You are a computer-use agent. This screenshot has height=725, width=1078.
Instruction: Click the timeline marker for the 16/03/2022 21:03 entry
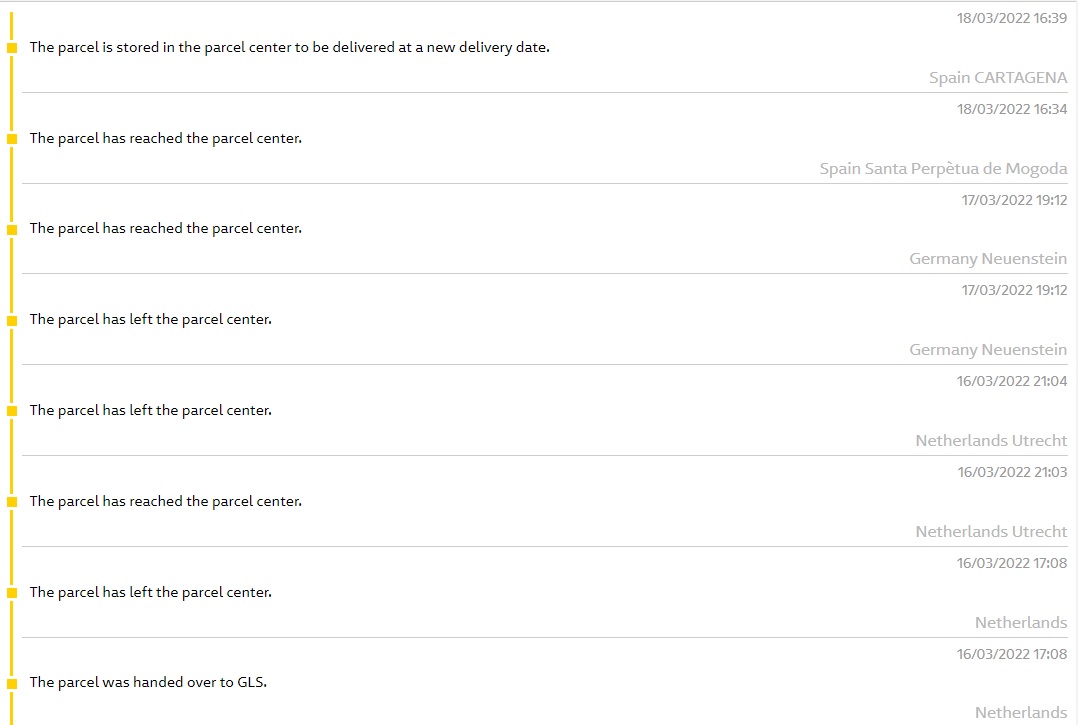point(12,502)
